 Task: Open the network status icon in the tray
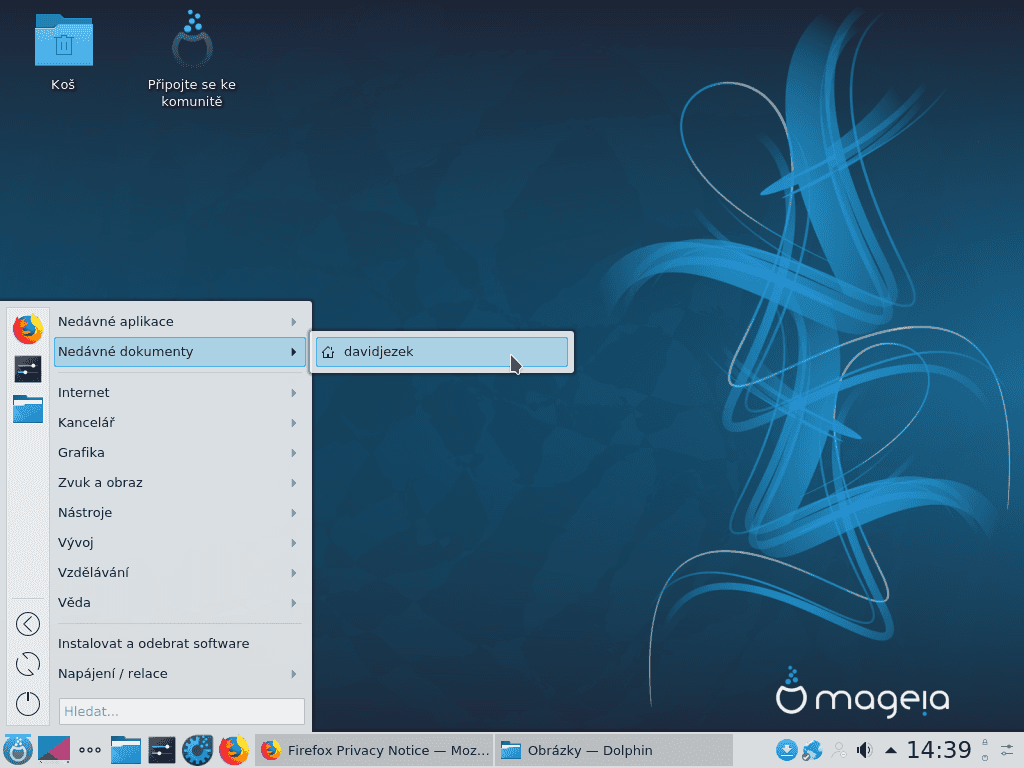[x=812, y=749]
